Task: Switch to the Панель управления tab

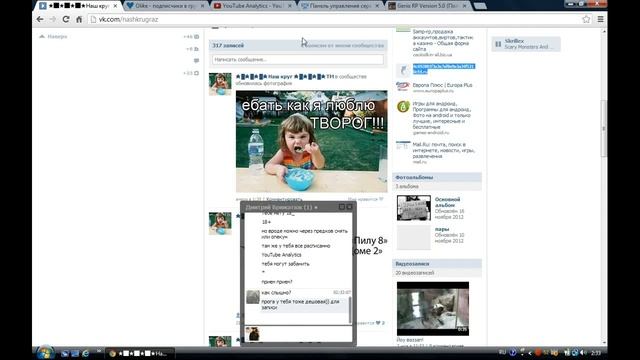Action: (x=340, y=6)
